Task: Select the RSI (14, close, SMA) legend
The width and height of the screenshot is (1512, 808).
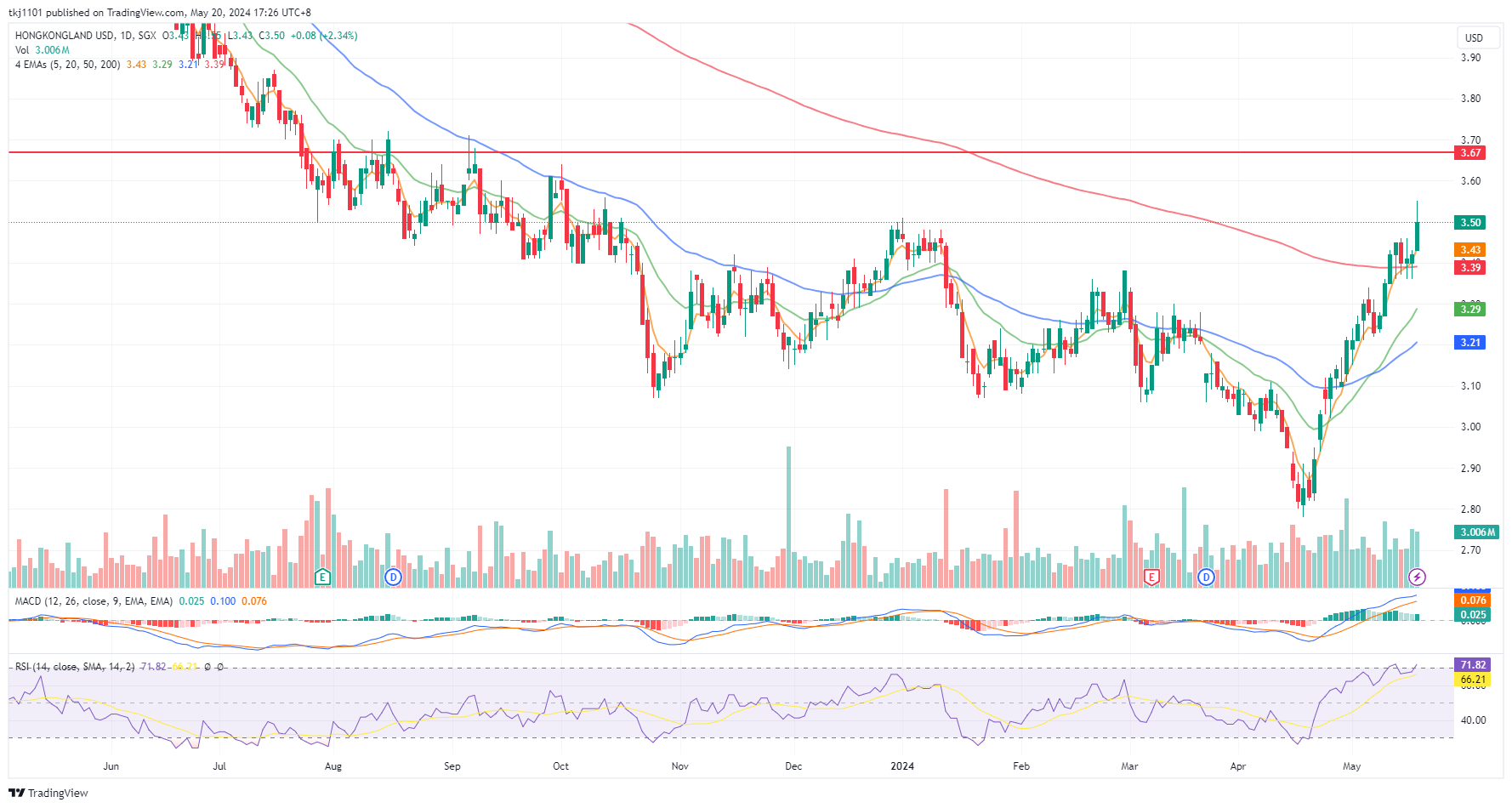Action: click(x=75, y=667)
